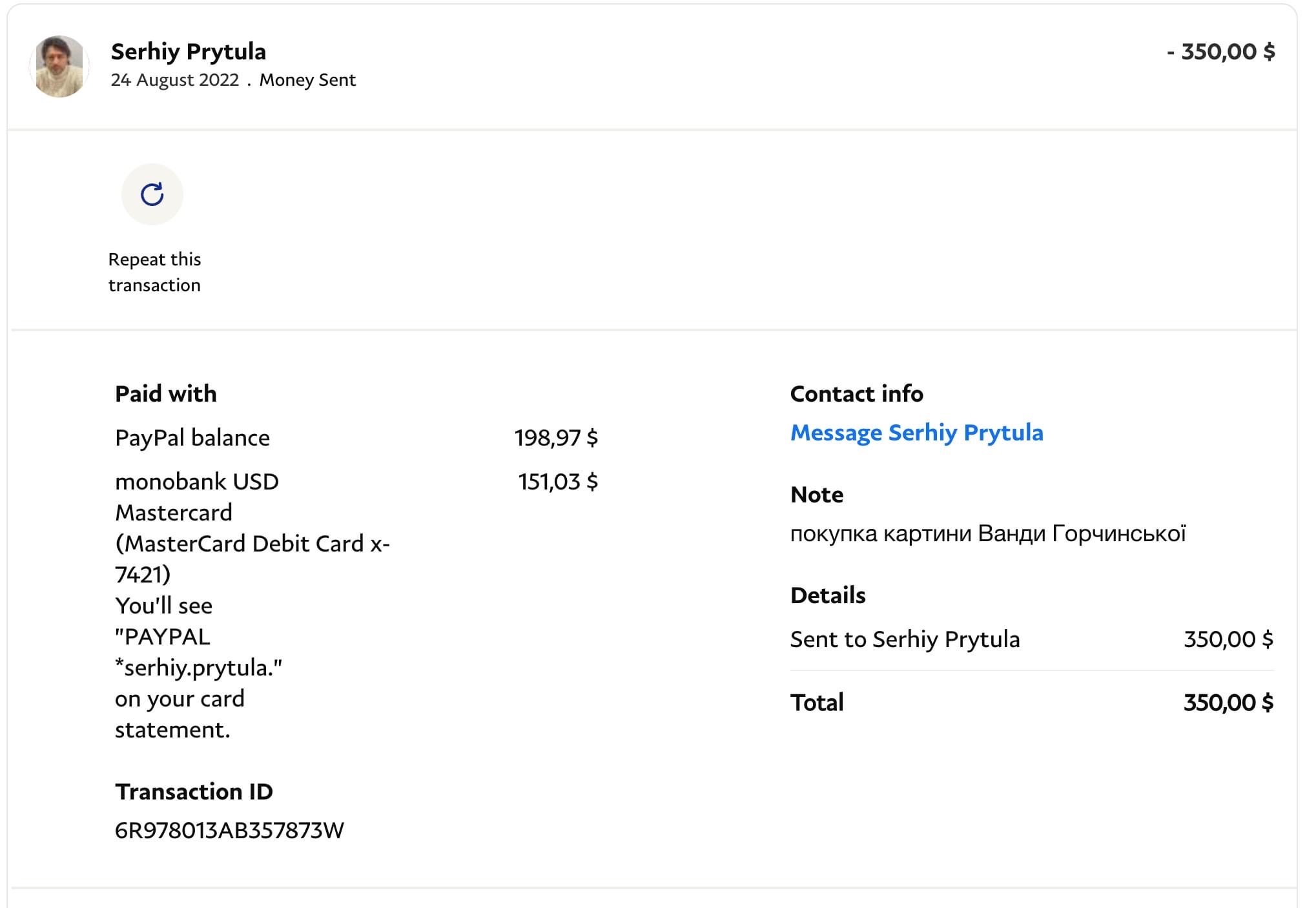Click the 151,03 $ card amount
The width and height of the screenshot is (1316, 908).
(x=558, y=482)
